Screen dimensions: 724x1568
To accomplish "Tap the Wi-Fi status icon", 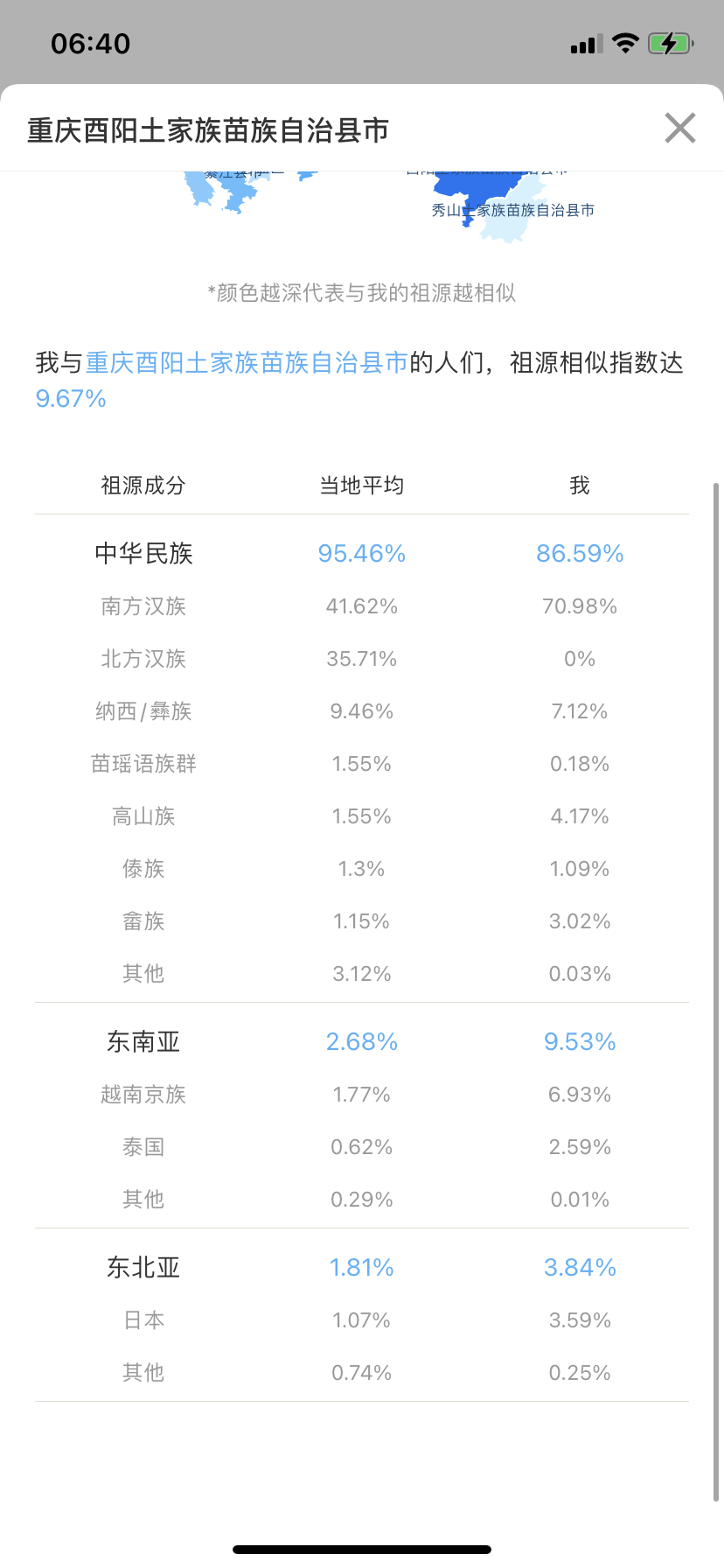I will pos(625,43).
